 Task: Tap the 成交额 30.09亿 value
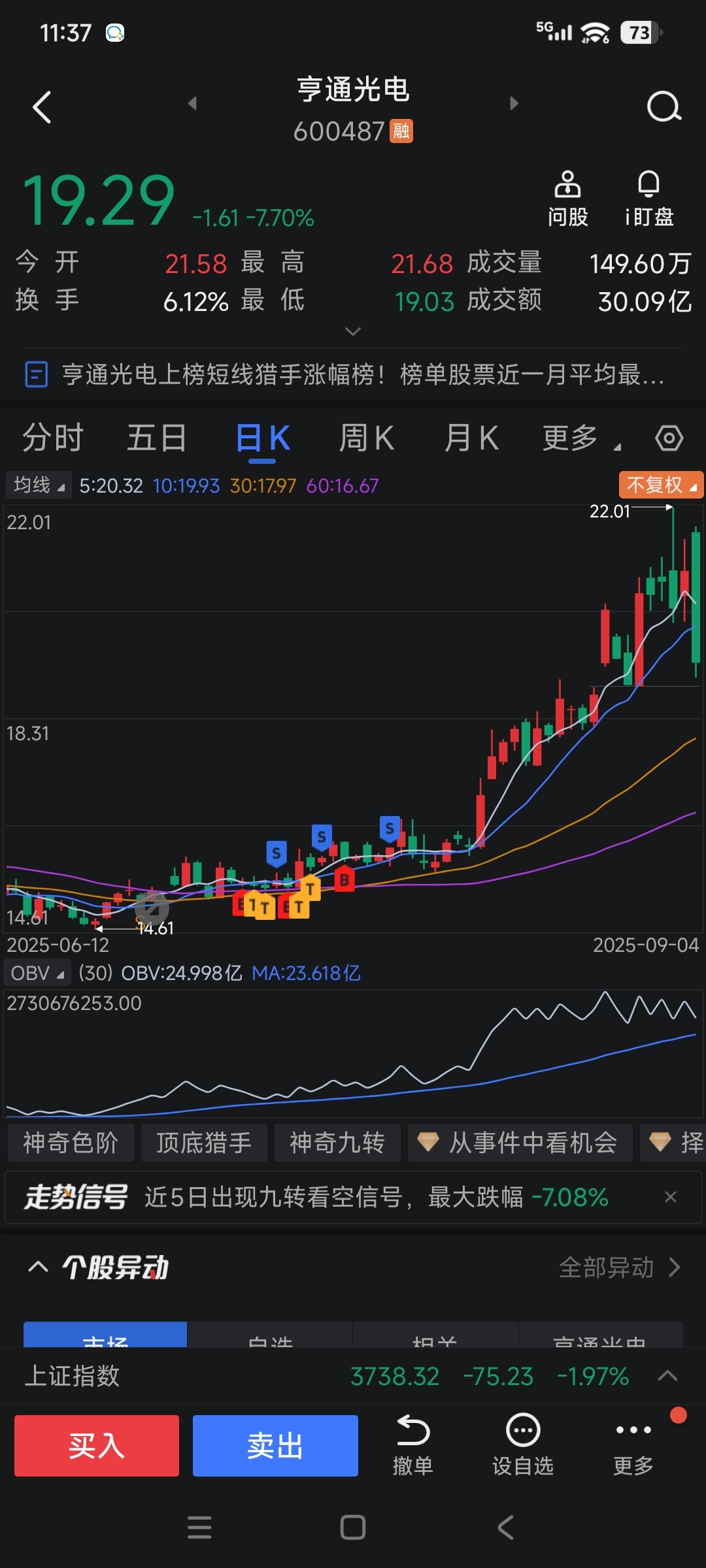[x=645, y=302]
